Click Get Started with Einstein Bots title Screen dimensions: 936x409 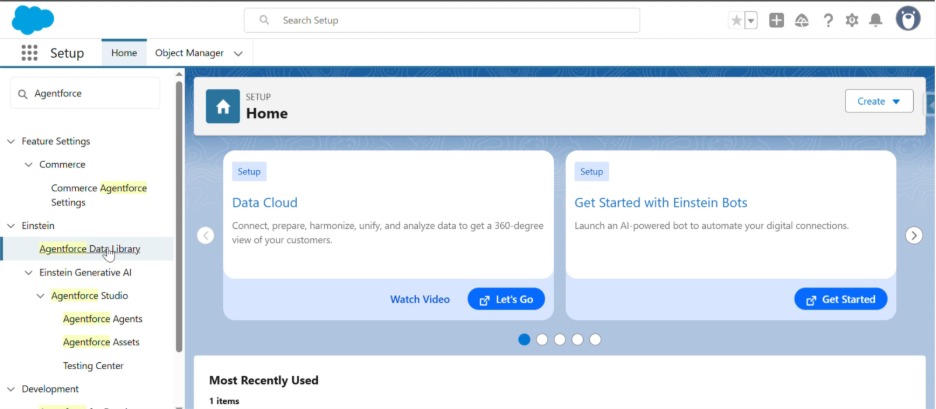[x=661, y=202]
